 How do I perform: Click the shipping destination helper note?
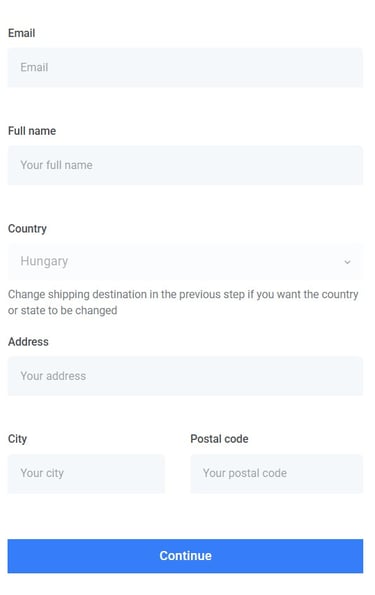tap(183, 302)
